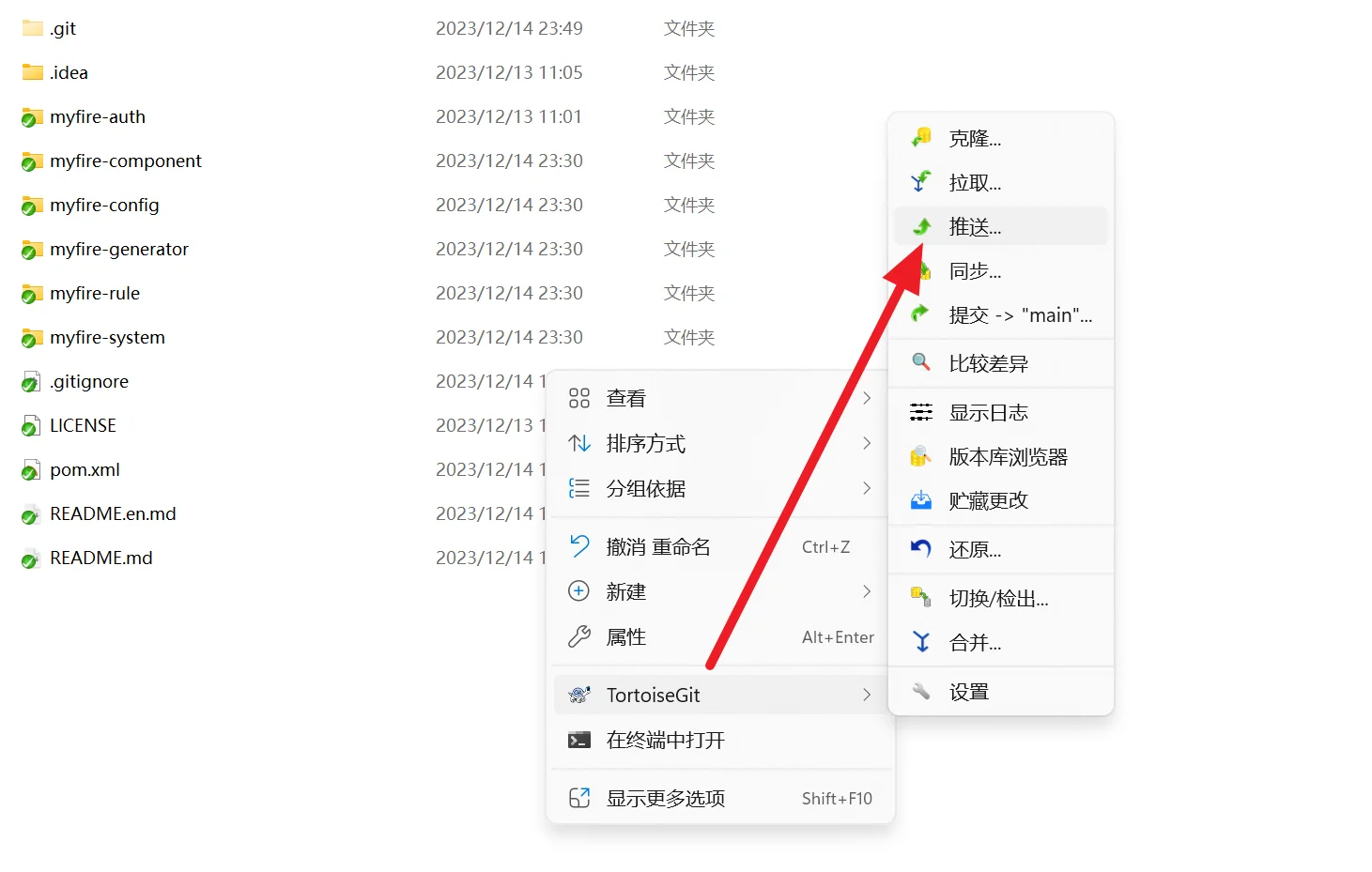Image resolution: width=1372 pixels, height=872 pixels.
Task: Click the Revert (还原) arrow icon
Action: [921, 549]
